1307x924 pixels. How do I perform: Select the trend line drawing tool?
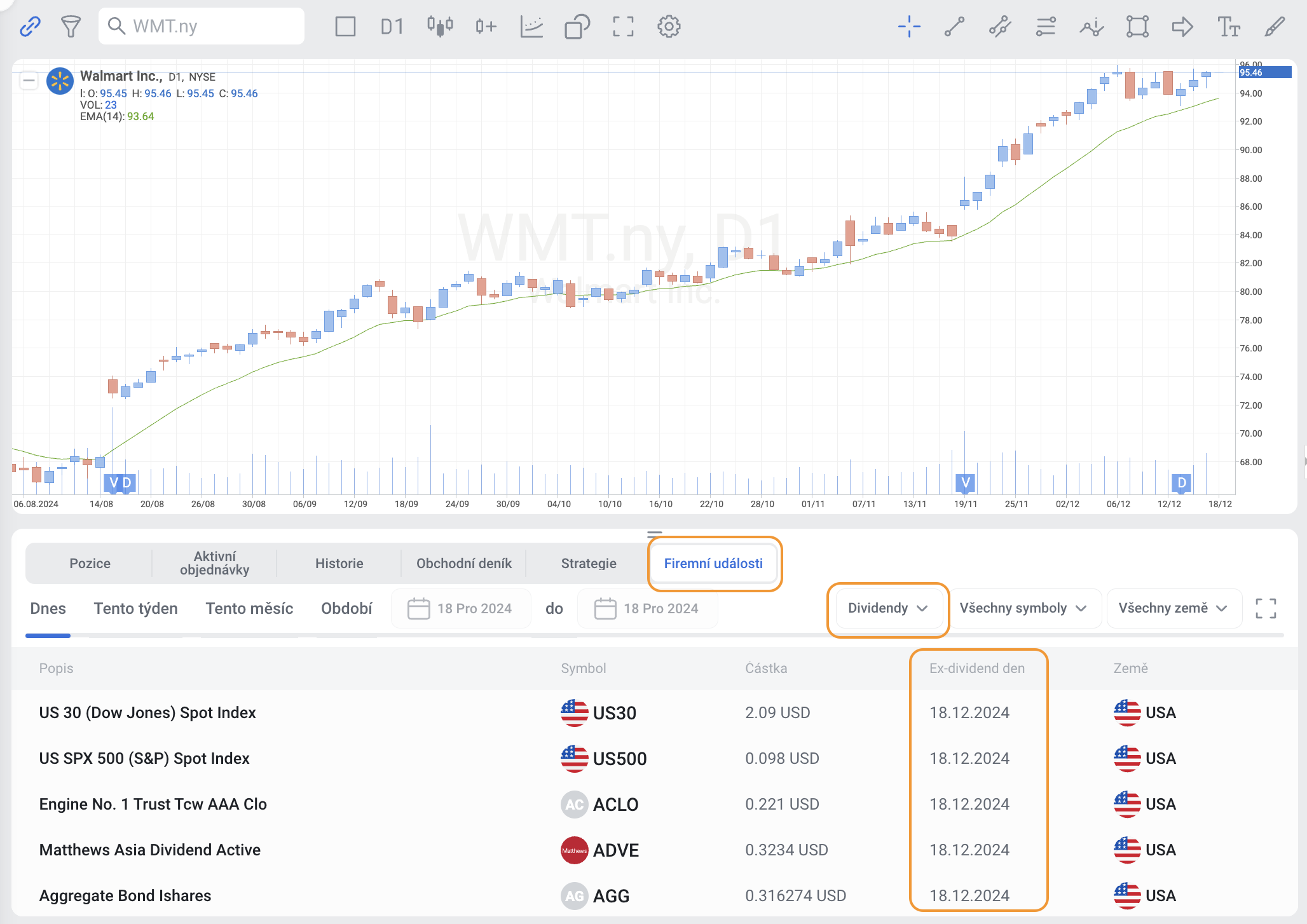(x=954, y=27)
